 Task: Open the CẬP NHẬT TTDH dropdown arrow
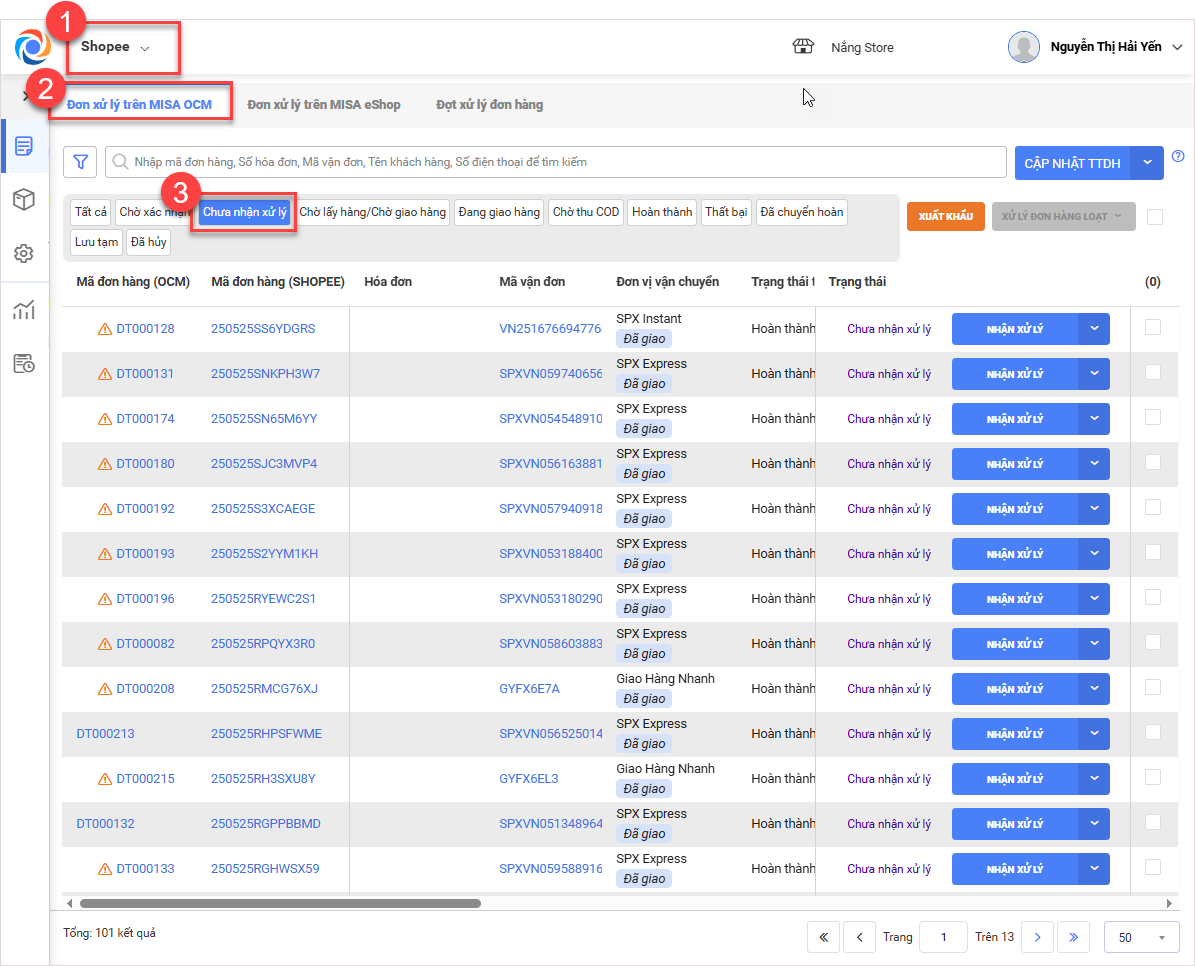(1147, 163)
